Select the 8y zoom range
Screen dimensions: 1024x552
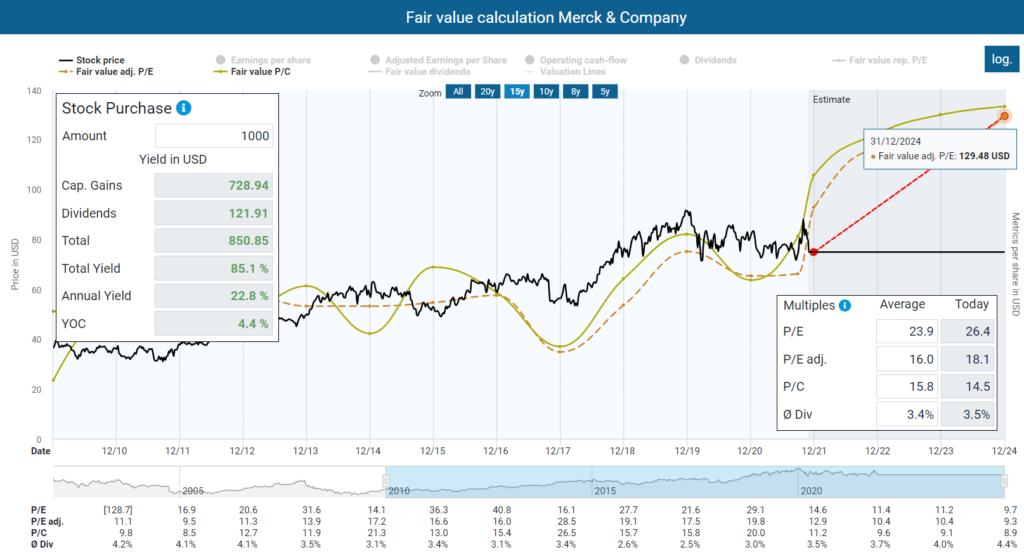coord(575,91)
